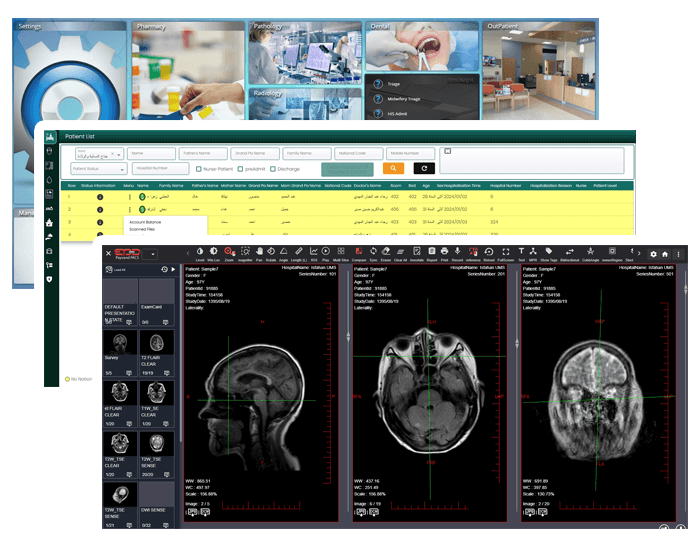Tick the Nurse-Patient checkbox
The width and height of the screenshot is (700, 542).
(x=199, y=169)
